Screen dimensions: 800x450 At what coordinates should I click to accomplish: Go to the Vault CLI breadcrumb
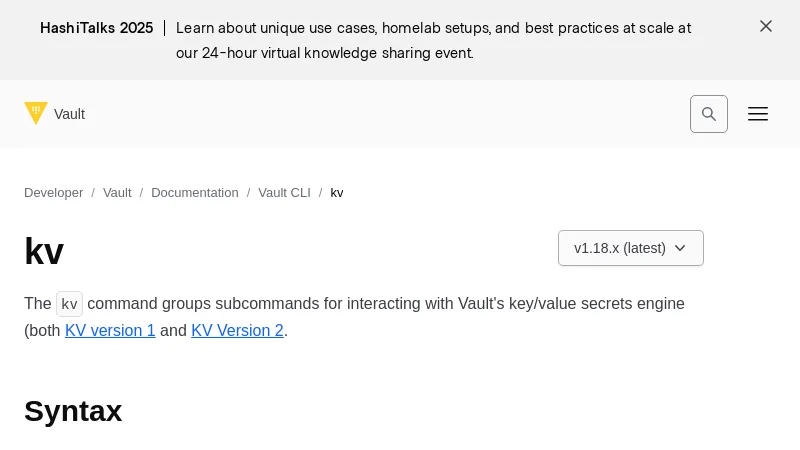(x=284, y=193)
